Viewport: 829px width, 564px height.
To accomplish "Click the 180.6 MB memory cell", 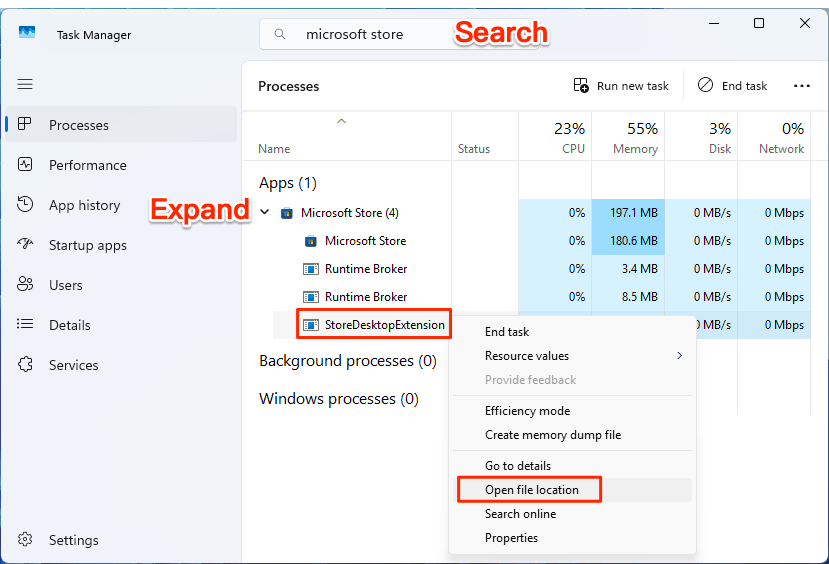I will [628, 241].
